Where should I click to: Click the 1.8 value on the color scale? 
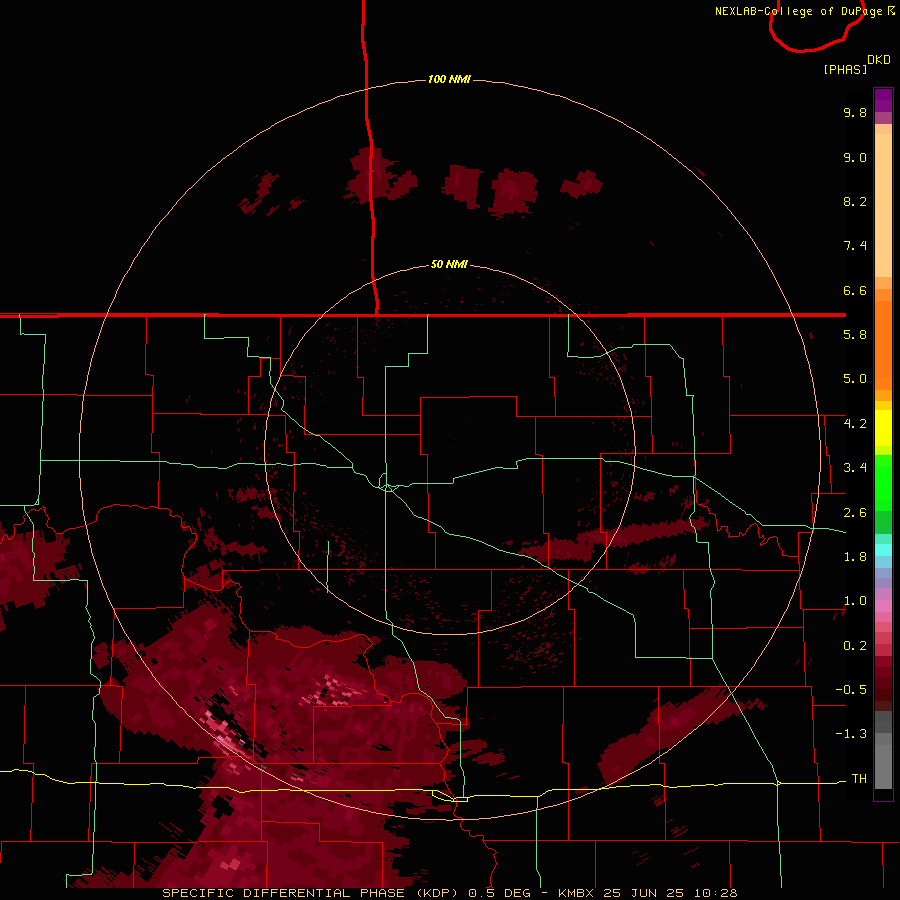coord(855,557)
